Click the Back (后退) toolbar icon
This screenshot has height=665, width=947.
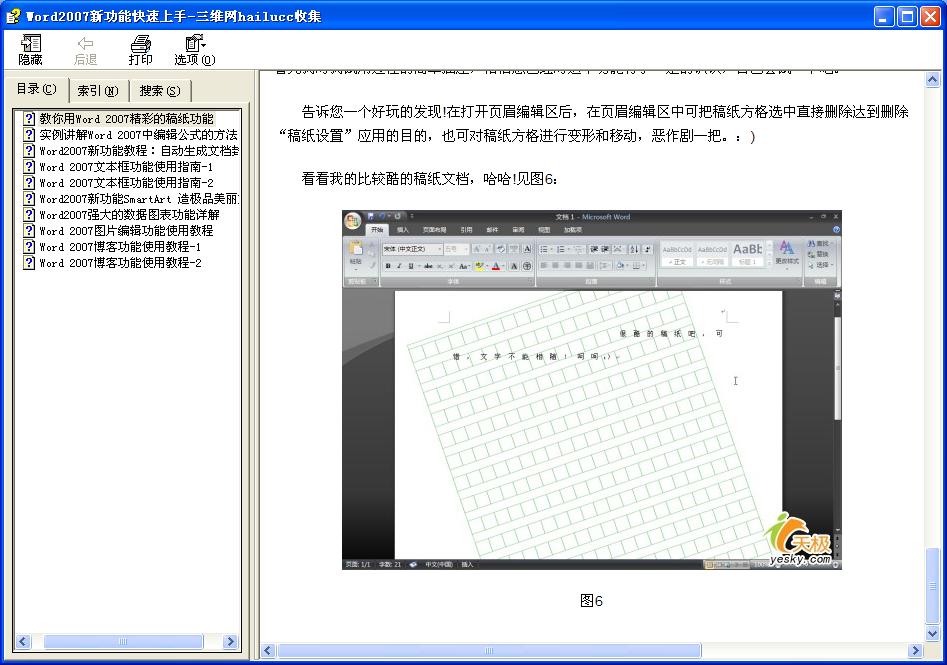tap(85, 50)
